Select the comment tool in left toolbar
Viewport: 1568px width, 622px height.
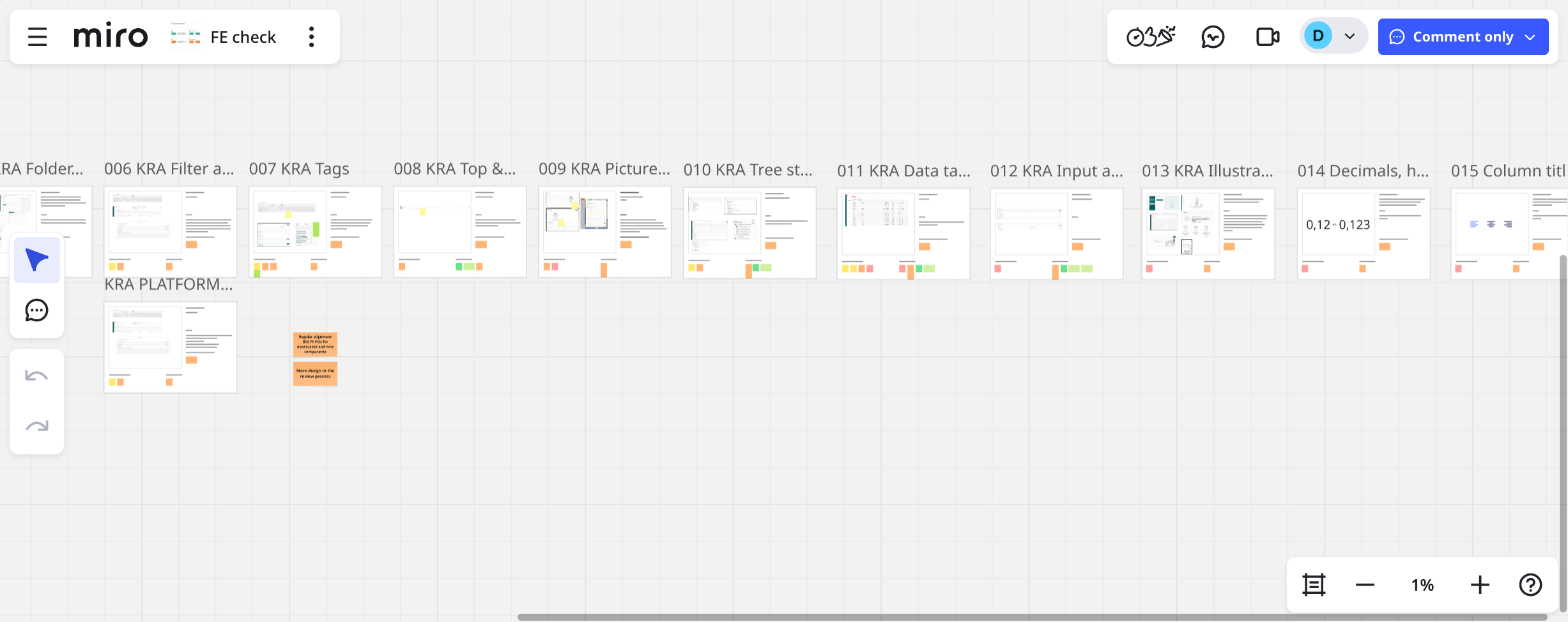(37, 310)
